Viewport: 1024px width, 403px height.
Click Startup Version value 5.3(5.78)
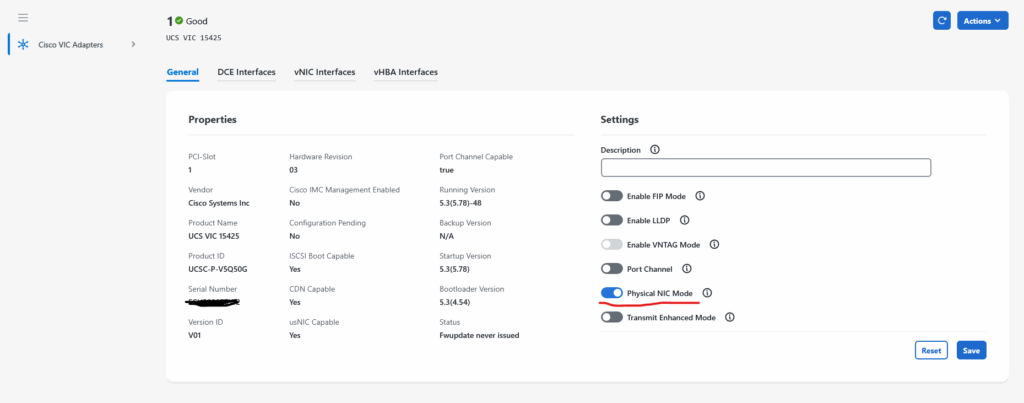(x=456, y=269)
